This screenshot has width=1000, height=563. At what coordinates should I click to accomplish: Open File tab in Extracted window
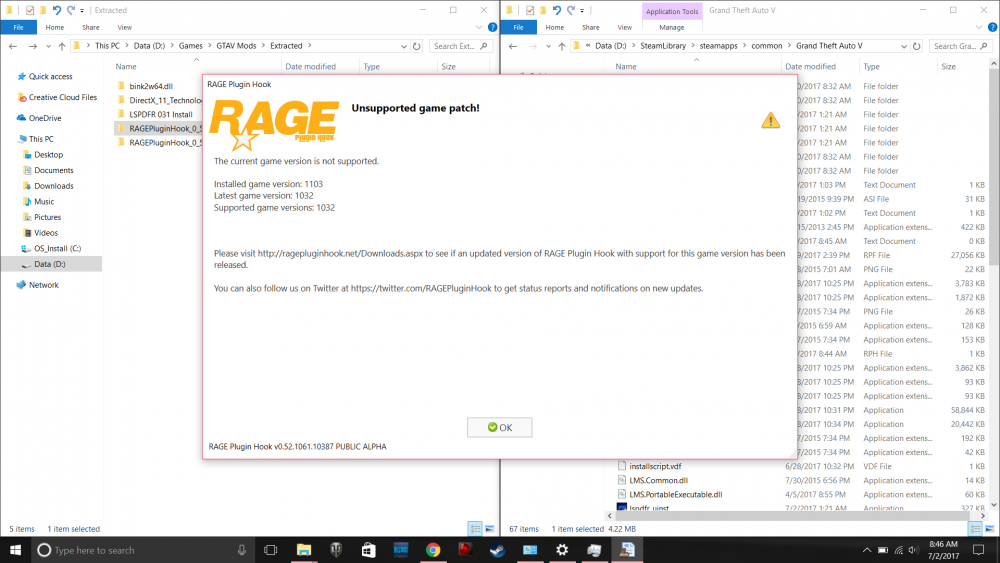(x=18, y=27)
